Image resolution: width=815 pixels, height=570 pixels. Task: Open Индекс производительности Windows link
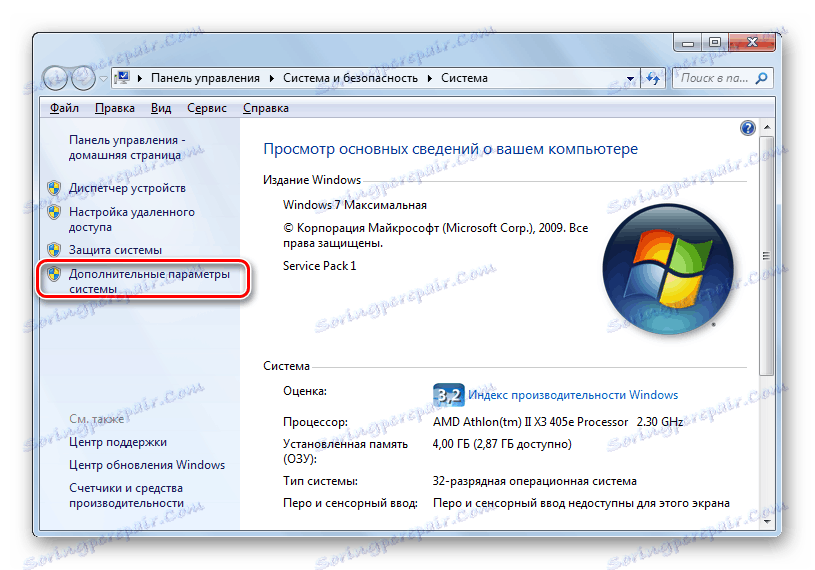click(x=573, y=395)
